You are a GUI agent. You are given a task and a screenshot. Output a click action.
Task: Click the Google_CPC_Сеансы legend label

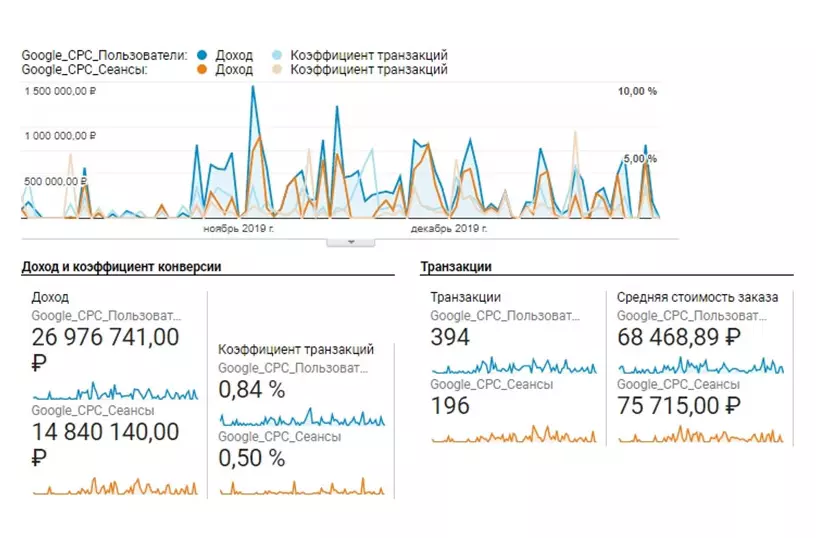84,70
